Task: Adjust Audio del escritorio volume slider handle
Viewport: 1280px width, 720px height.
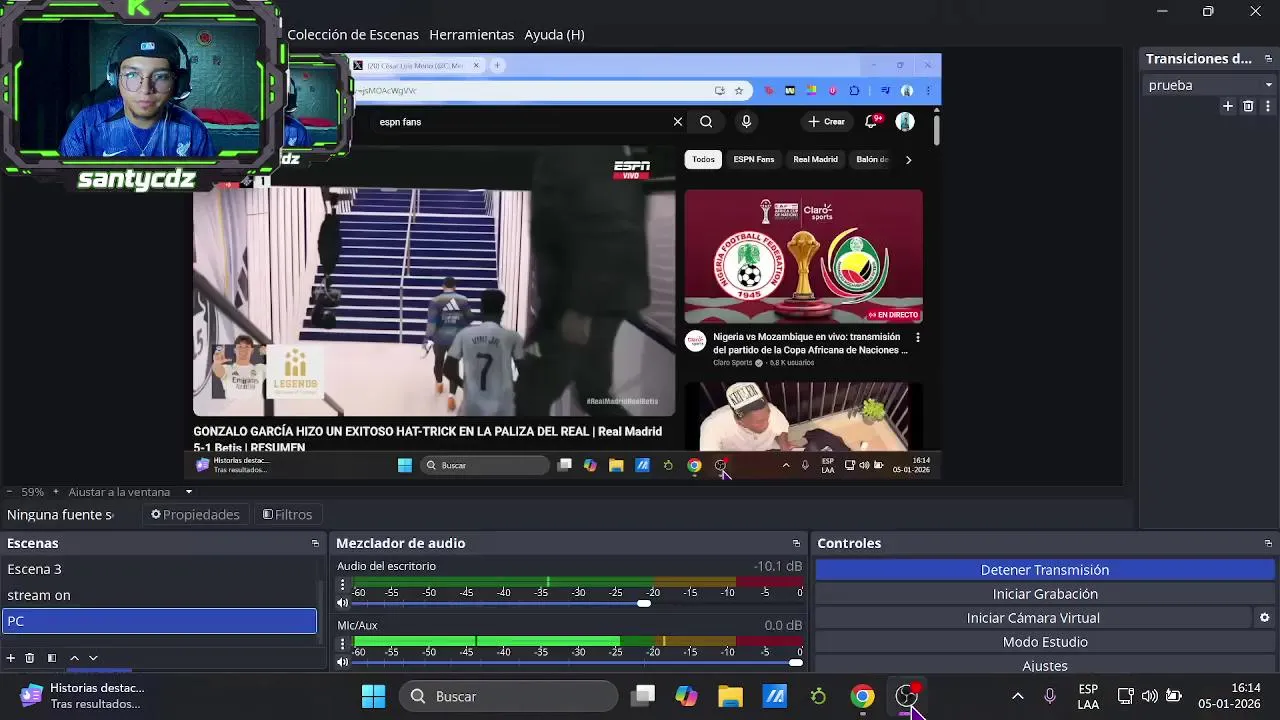Action: point(644,603)
